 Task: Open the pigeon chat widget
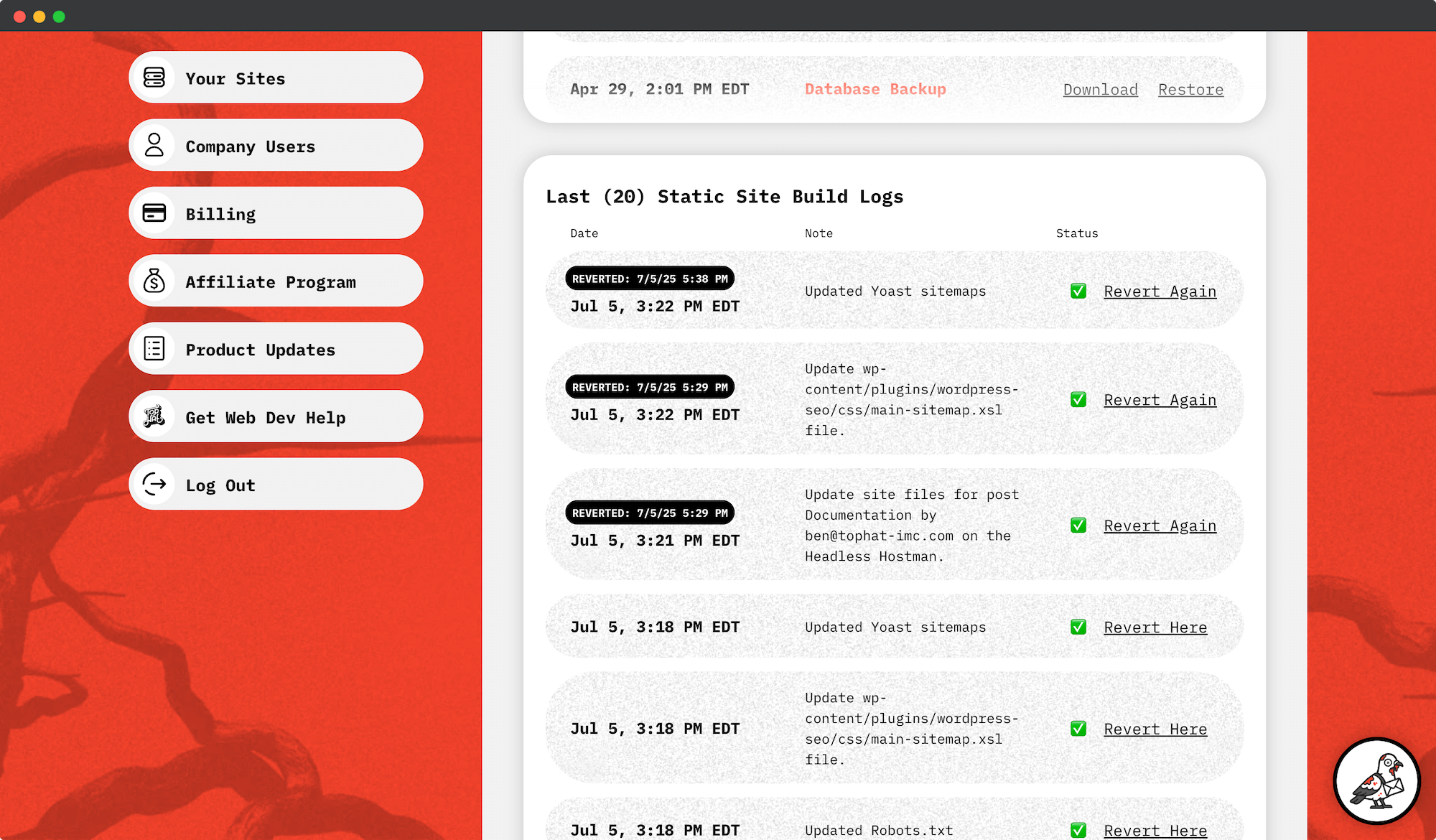[x=1376, y=781]
